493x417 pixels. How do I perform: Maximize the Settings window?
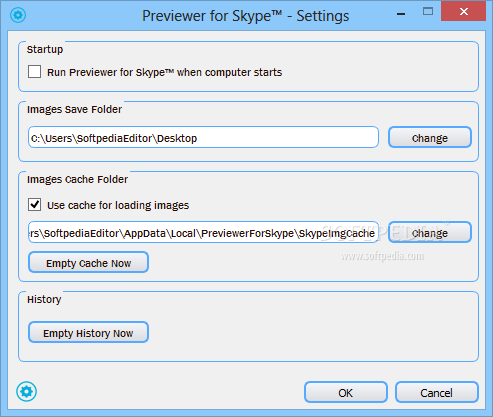coord(428,12)
